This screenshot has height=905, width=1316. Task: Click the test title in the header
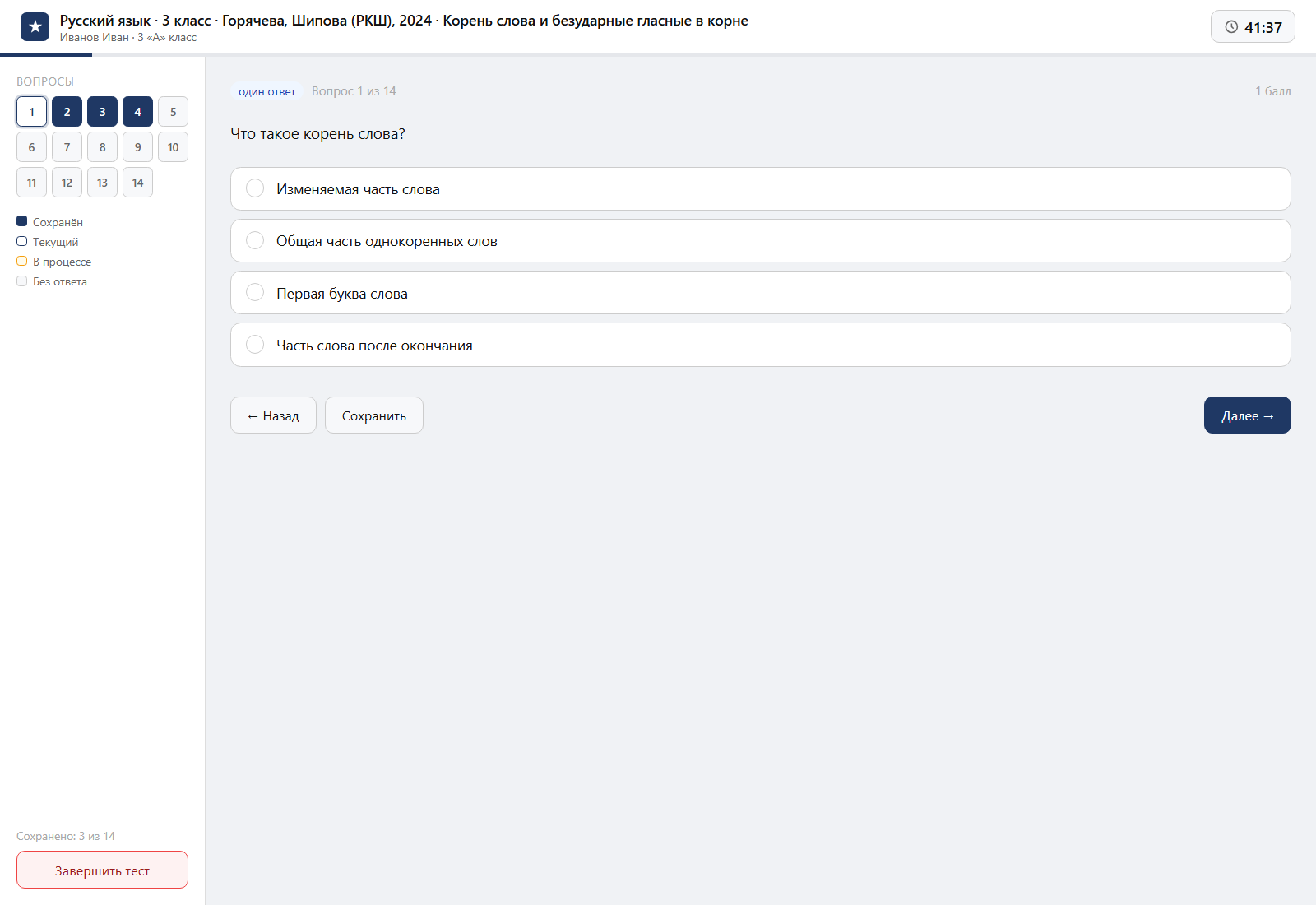point(404,21)
